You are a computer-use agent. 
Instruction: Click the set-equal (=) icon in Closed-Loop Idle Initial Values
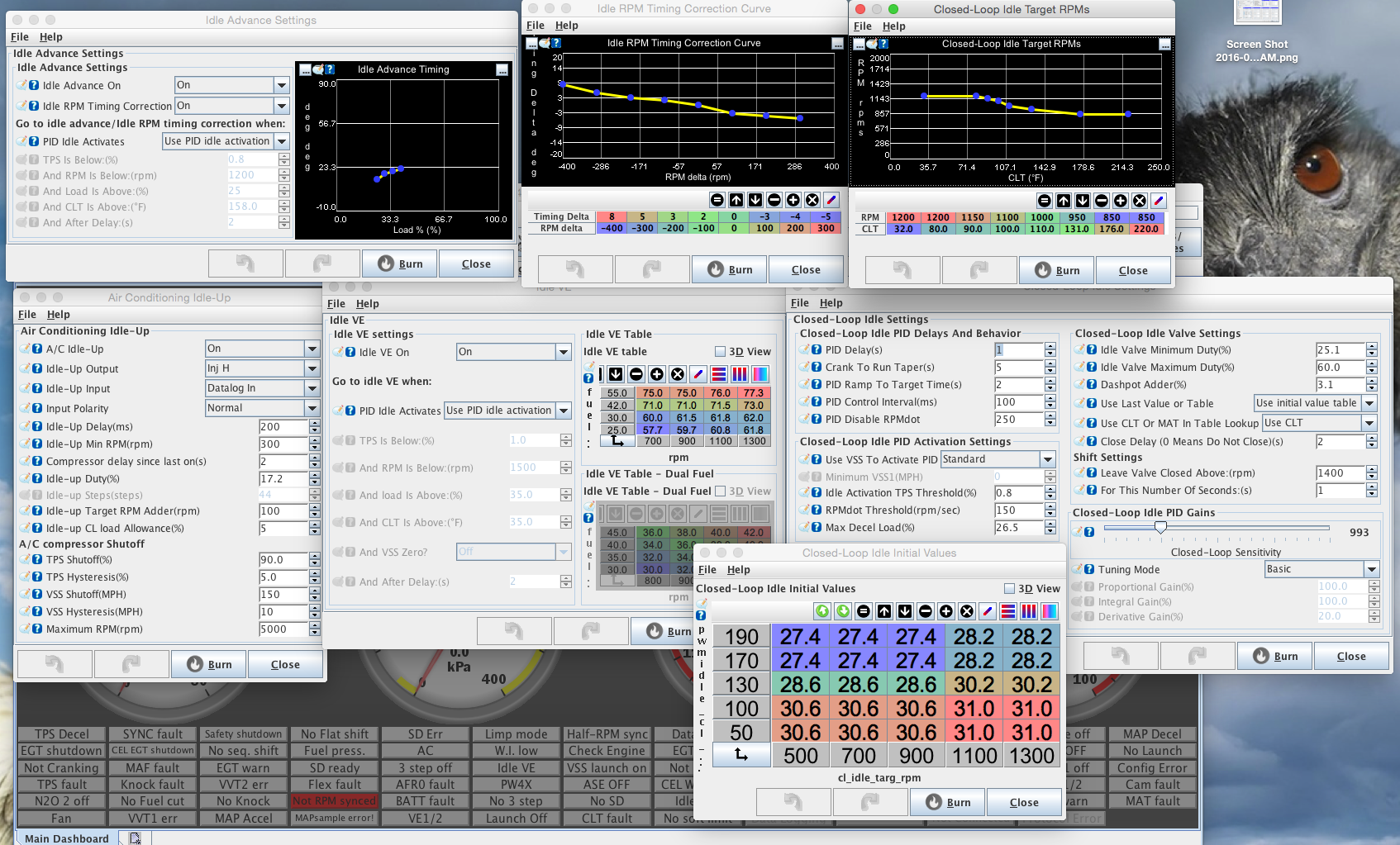[864, 611]
